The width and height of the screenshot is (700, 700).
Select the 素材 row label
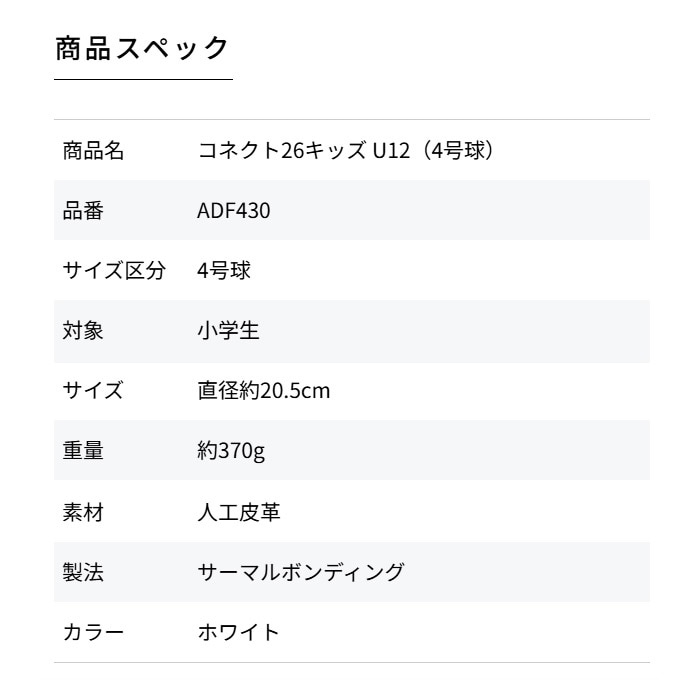pos(83,513)
